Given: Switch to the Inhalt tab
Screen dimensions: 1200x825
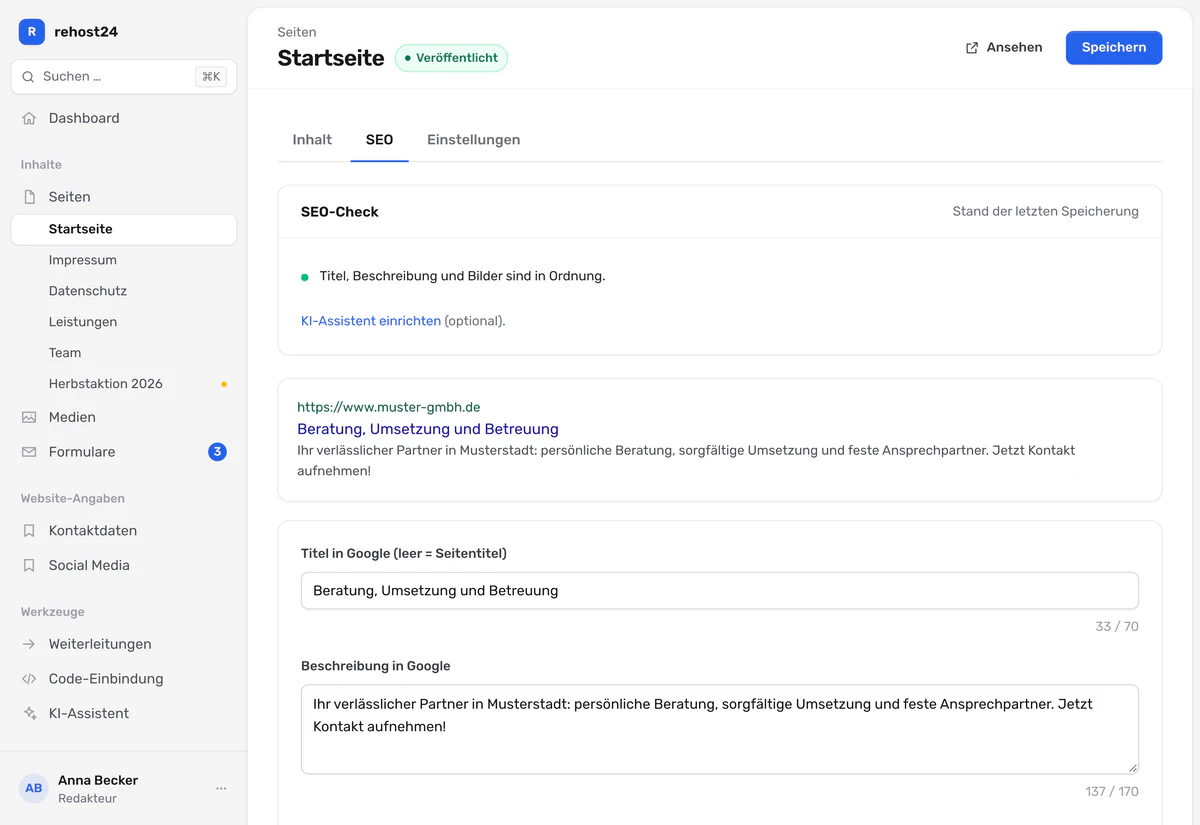Looking at the screenshot, I should tap(312, 140).
